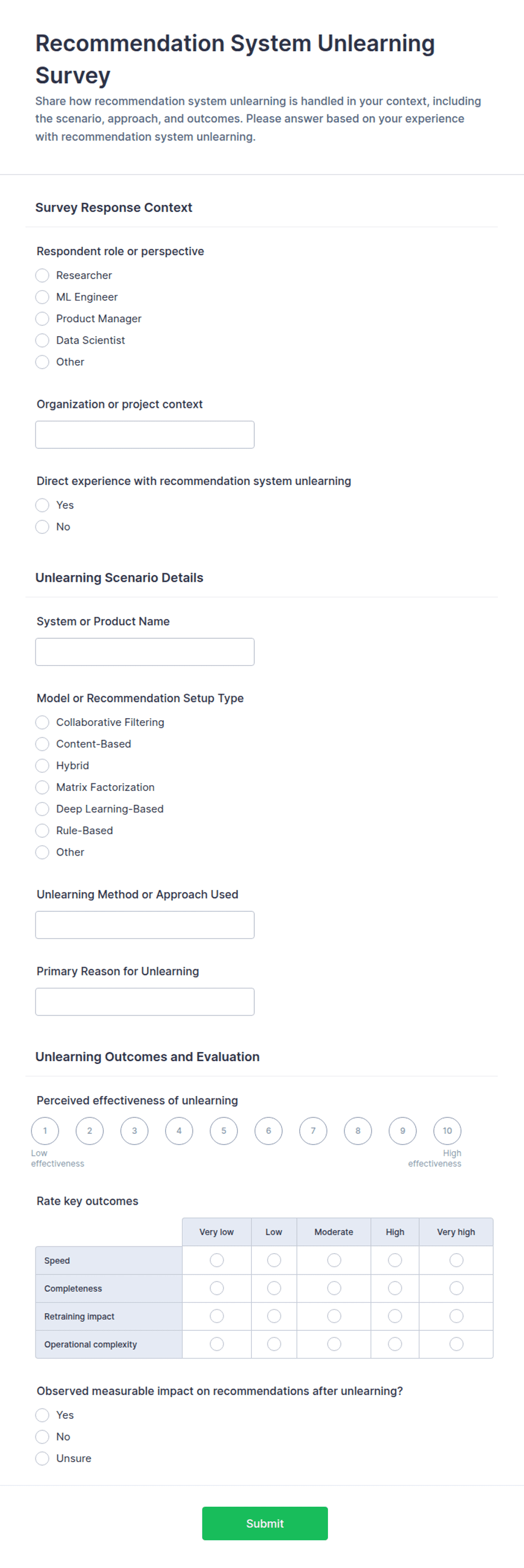Select the Hybrid model option

(x=42, y=766)
